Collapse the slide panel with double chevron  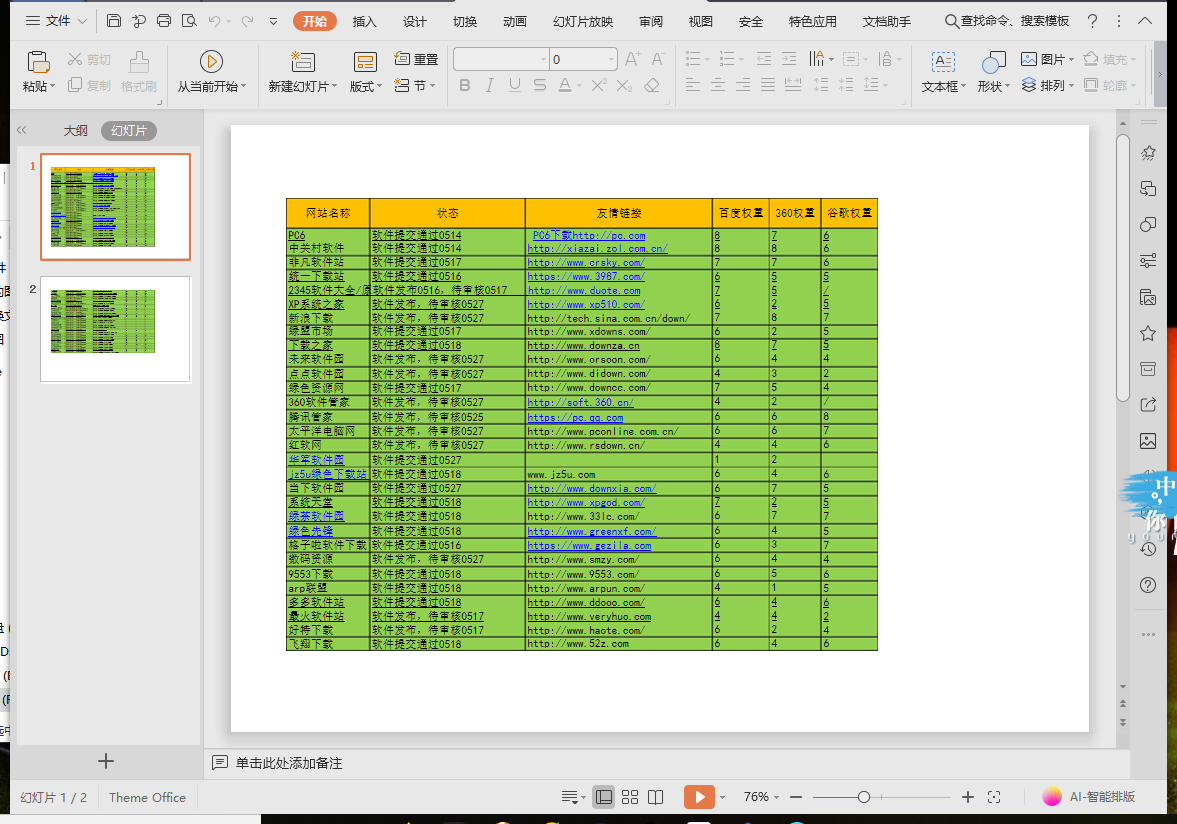[22, 131]
